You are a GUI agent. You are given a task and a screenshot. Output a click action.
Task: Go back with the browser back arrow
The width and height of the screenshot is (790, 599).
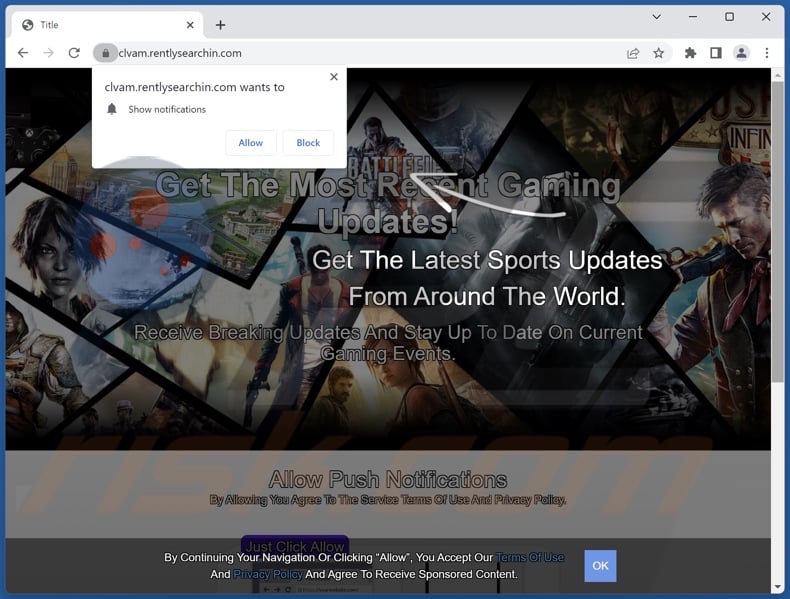coord(23,53)
